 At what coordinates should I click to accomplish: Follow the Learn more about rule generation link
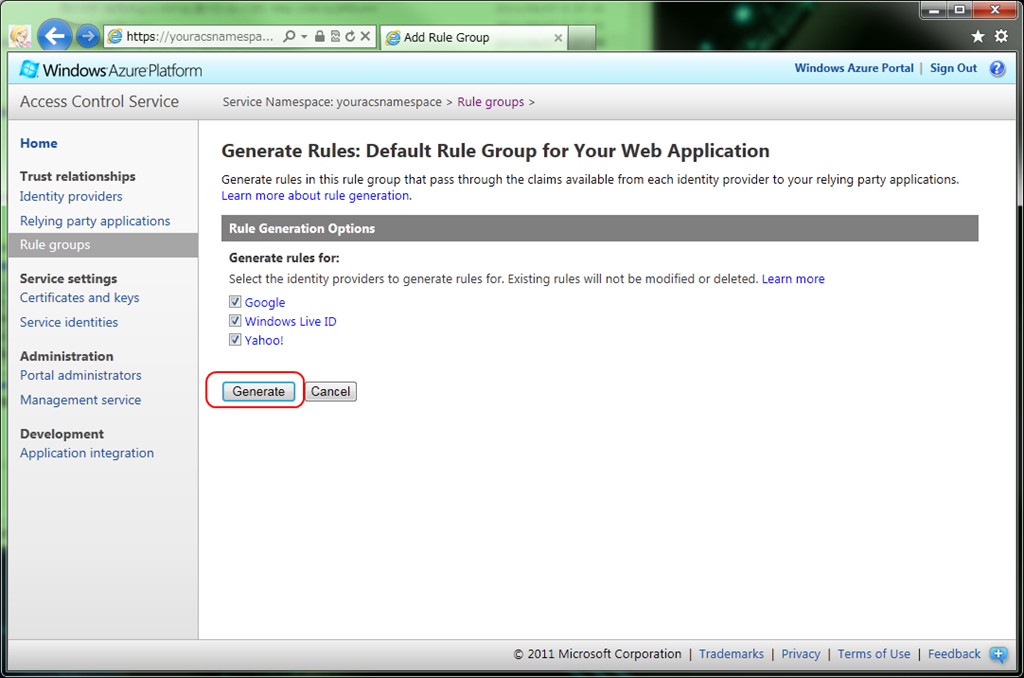click(x=315, y=196)
